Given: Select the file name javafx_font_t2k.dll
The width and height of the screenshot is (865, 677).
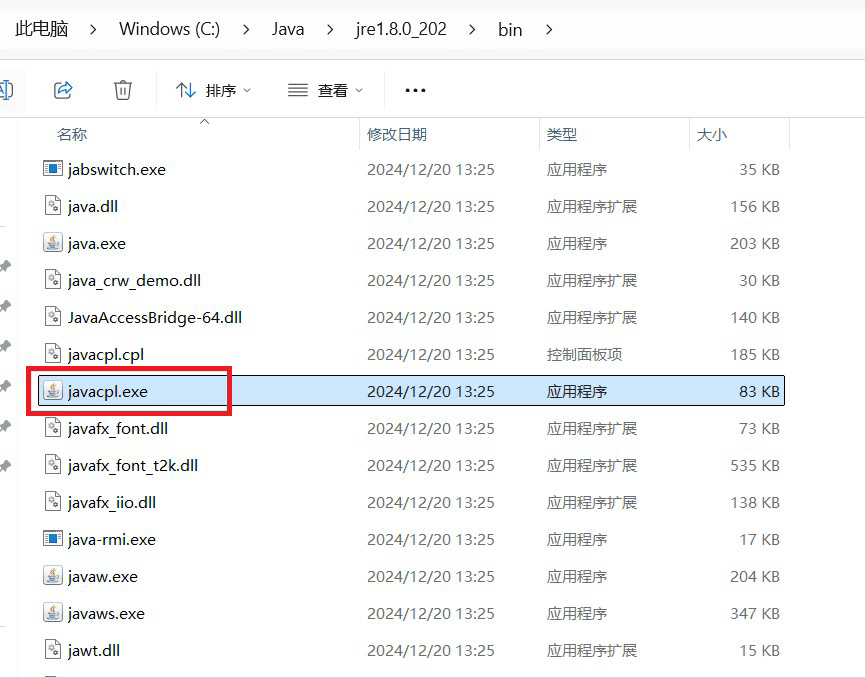Looking at the screenshot, I should pyautogui.click(x=132, y=465).
